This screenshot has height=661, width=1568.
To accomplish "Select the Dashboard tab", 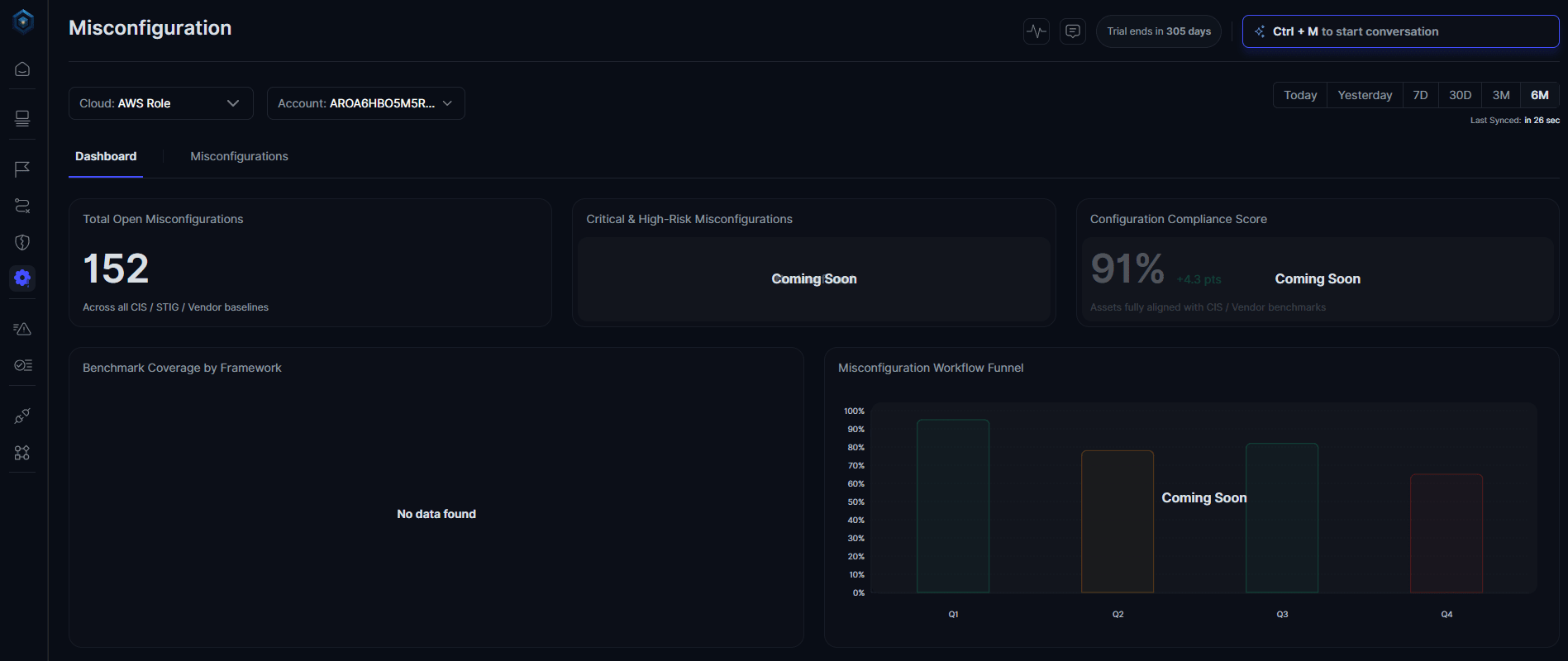I will pos(106,156).
